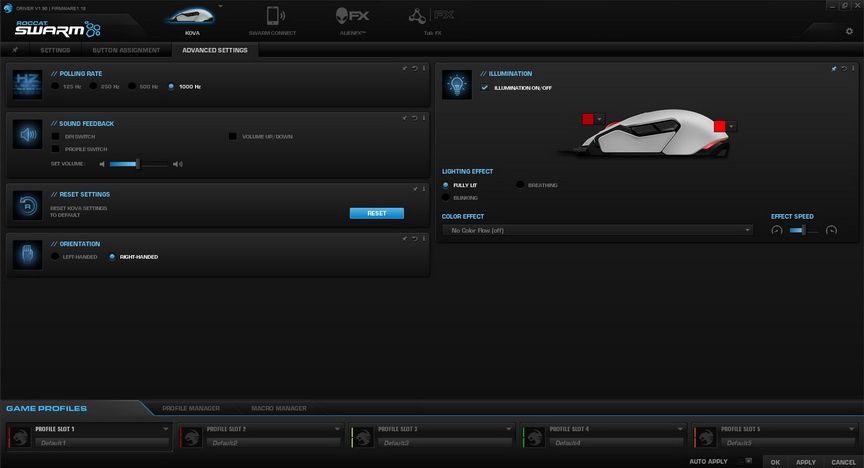This screenshot has height=468, width=864.
Task: Enable Volume Up/Down sound feedback
Action: (x=233, y=136)
